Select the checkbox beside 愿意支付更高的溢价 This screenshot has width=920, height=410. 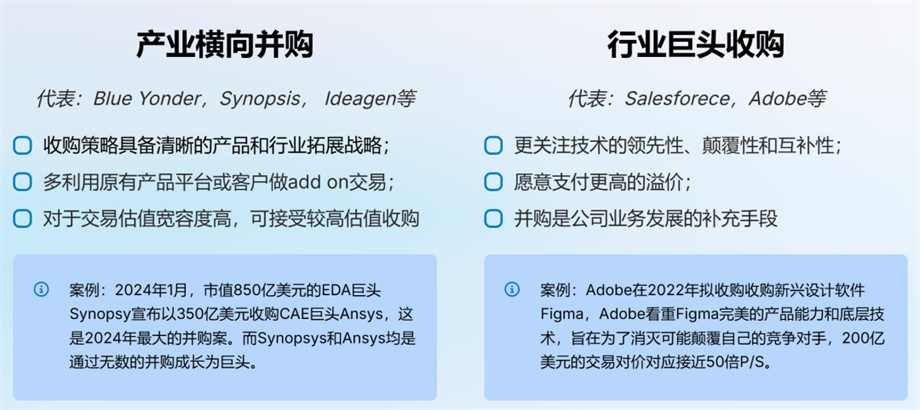[493, 182]
